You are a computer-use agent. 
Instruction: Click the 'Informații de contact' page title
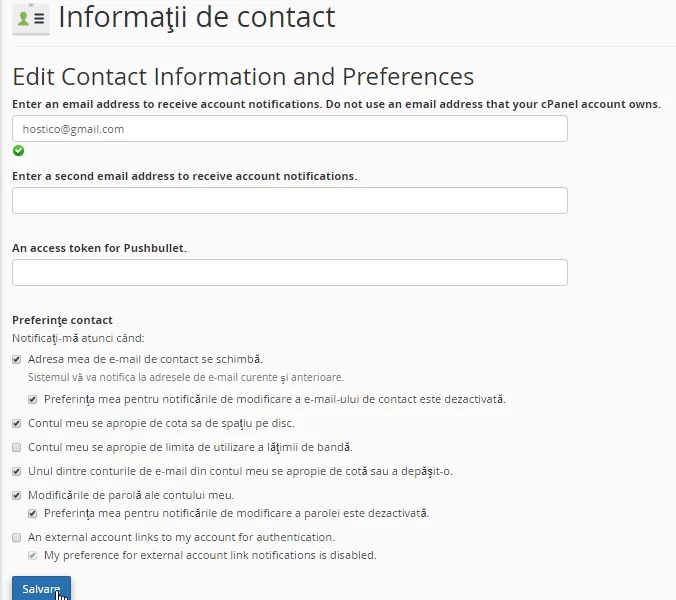click(197, 17)
